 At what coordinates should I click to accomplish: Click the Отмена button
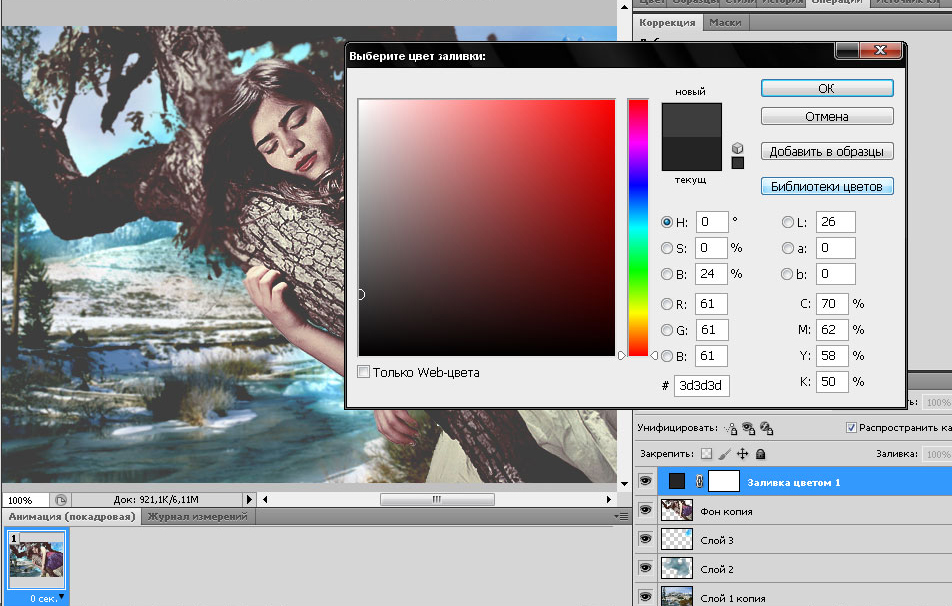point(827,116)
